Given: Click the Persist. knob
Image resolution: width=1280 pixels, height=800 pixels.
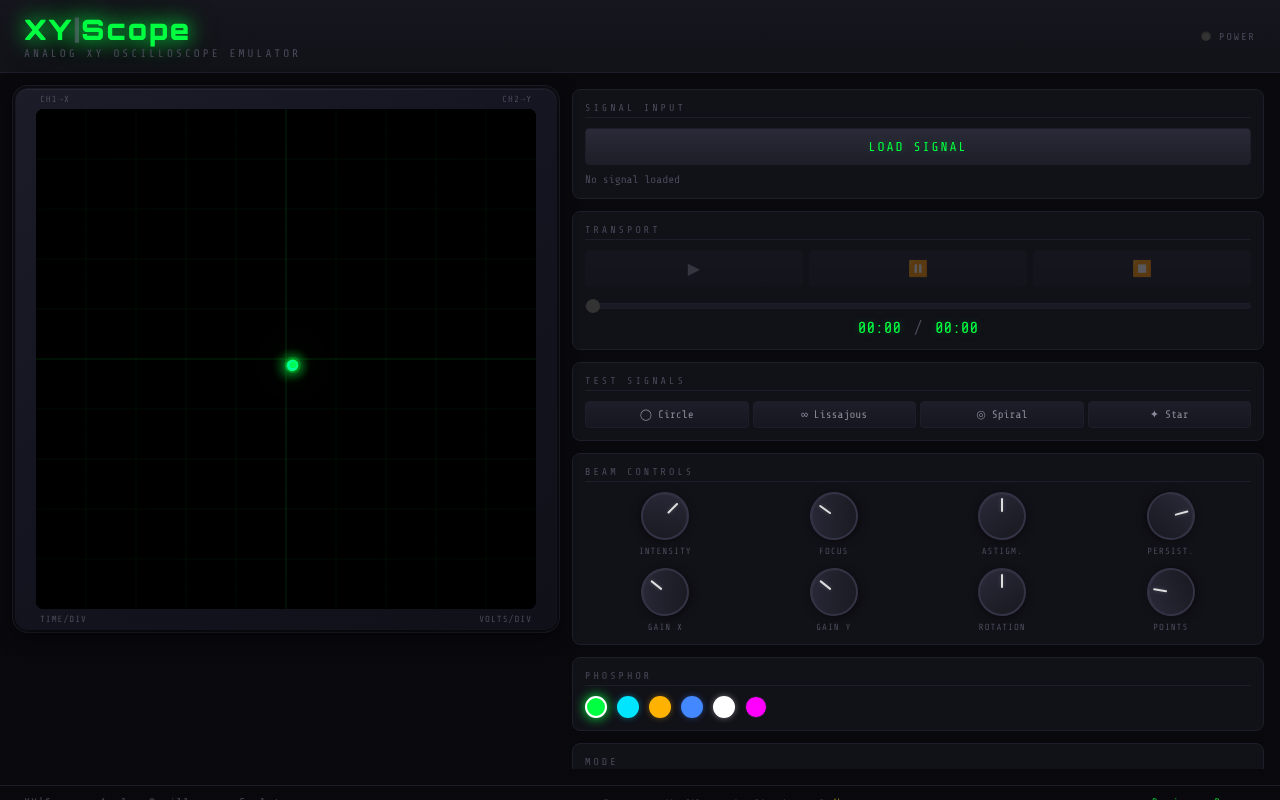Looking at the screenshot, I should click(1171, 516).
